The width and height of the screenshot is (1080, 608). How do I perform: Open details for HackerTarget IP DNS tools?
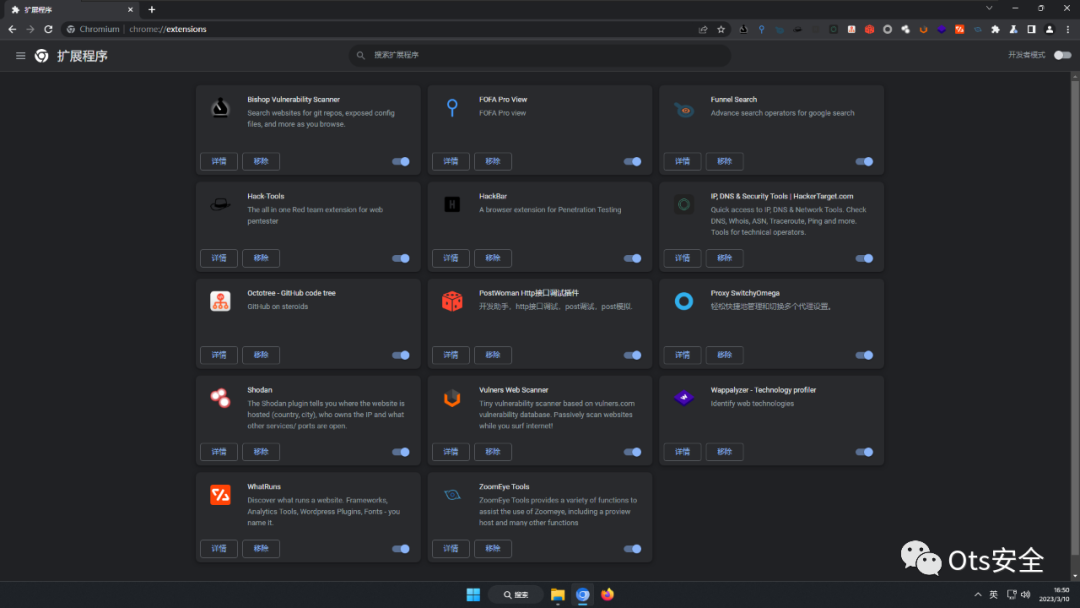pos(683,258)
